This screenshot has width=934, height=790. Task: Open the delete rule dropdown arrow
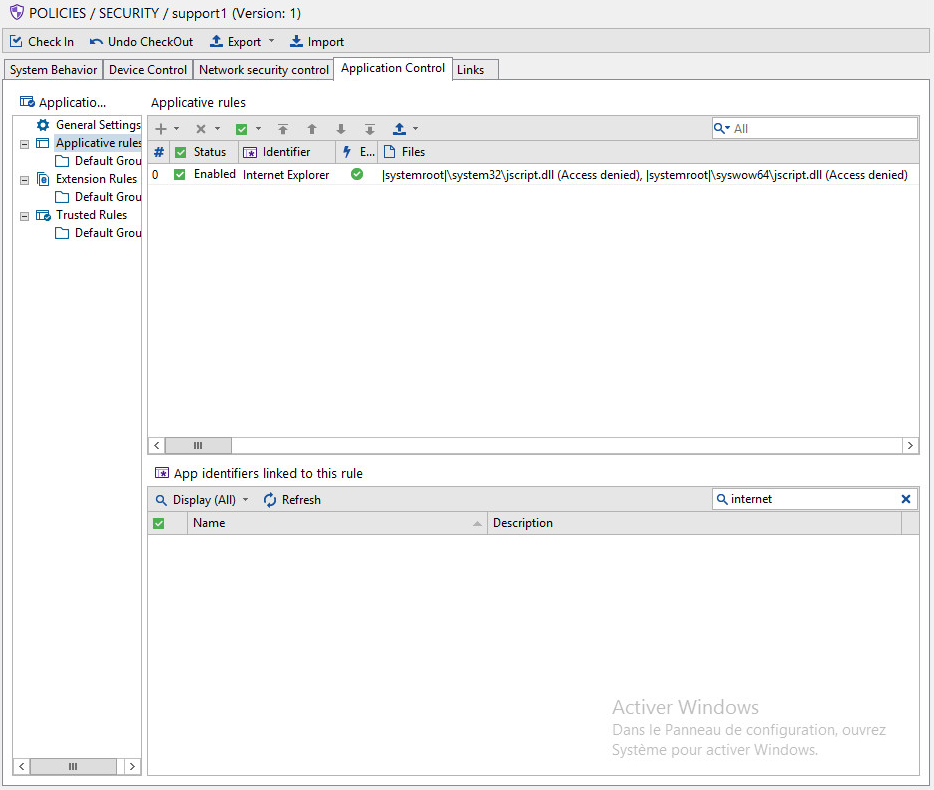point(217,129)
